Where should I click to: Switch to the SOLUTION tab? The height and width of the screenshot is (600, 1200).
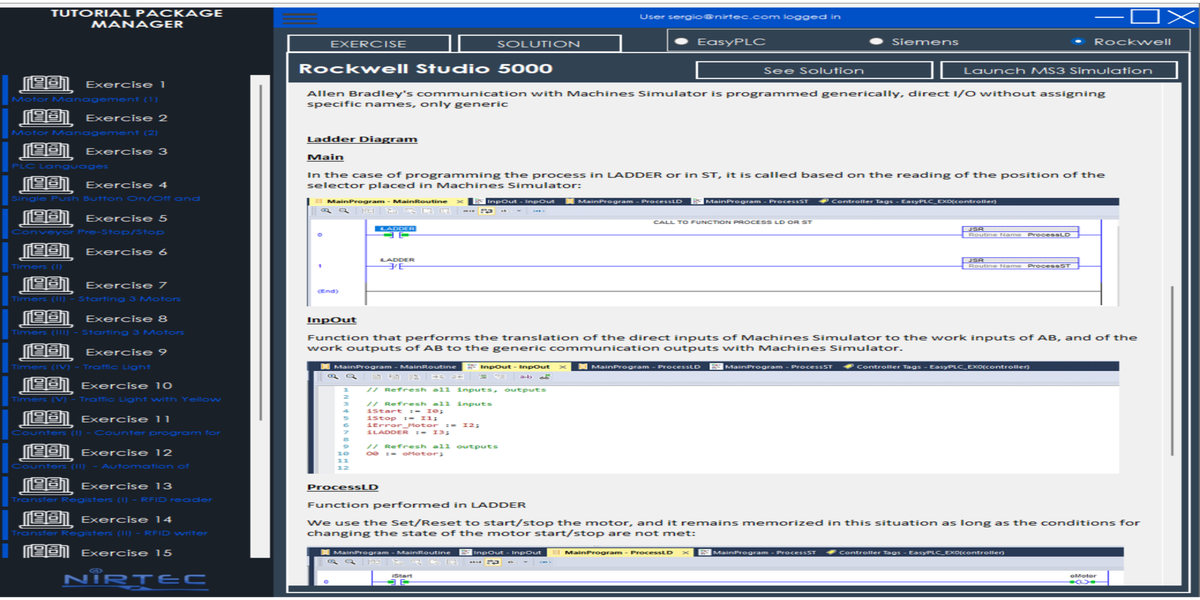pyautogui.click(x=539, y=44)
